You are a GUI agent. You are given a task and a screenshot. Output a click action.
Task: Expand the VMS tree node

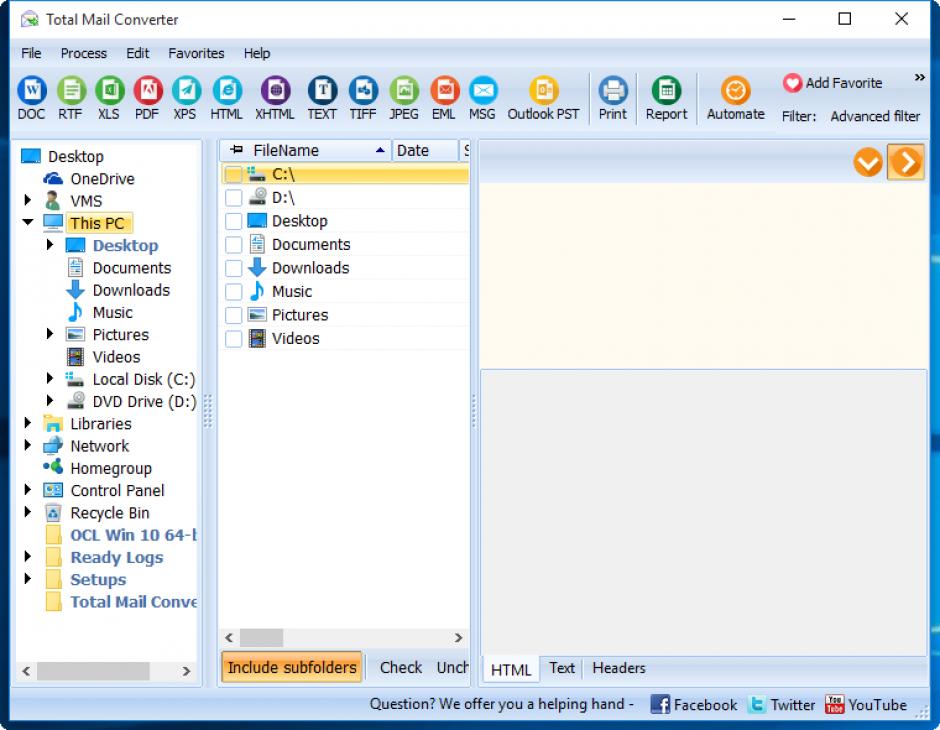click(28, 200)
